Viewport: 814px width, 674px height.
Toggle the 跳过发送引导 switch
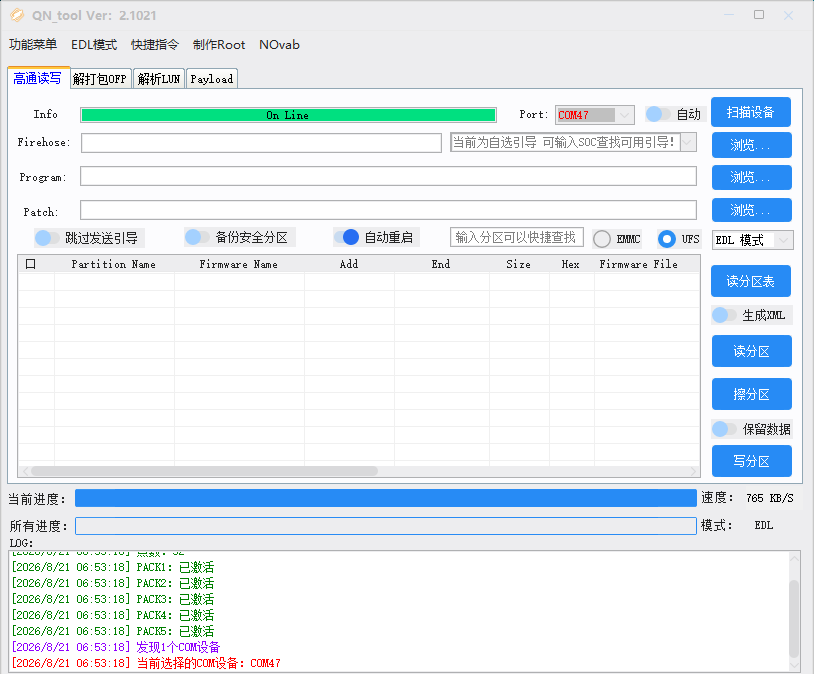click(x=46, y=238)
